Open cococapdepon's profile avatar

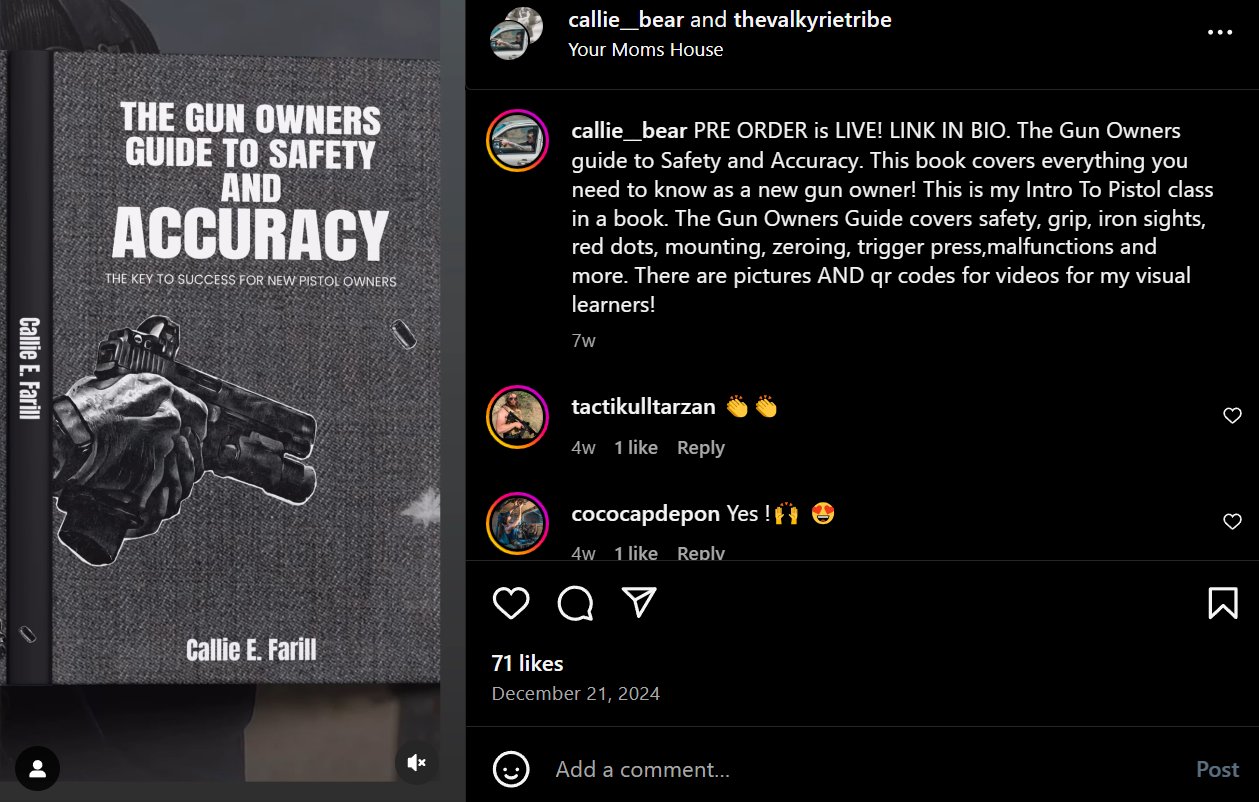[517, 522]
